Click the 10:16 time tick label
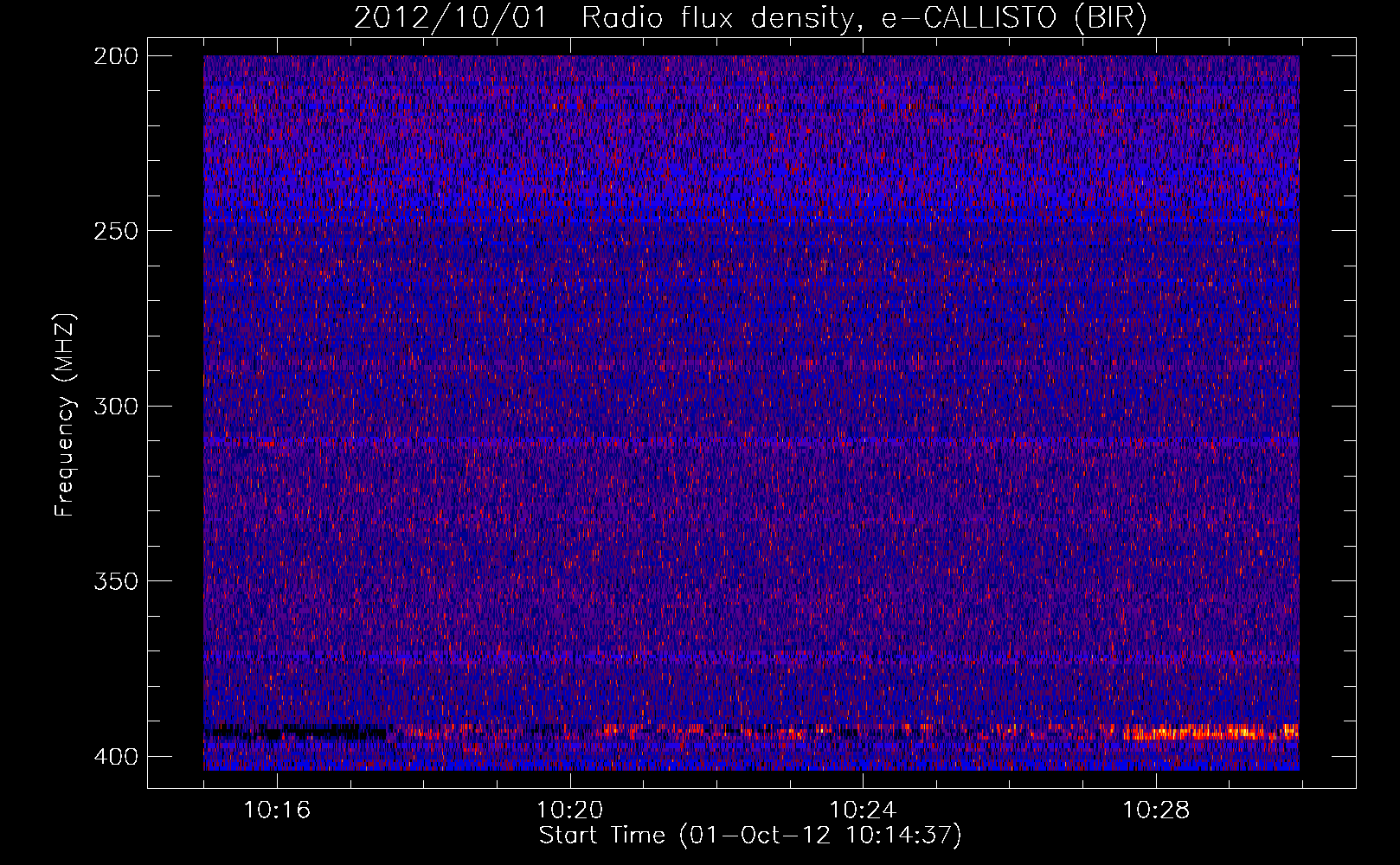Viewport: 1400px width, 865px height. (x=277, y=811)
